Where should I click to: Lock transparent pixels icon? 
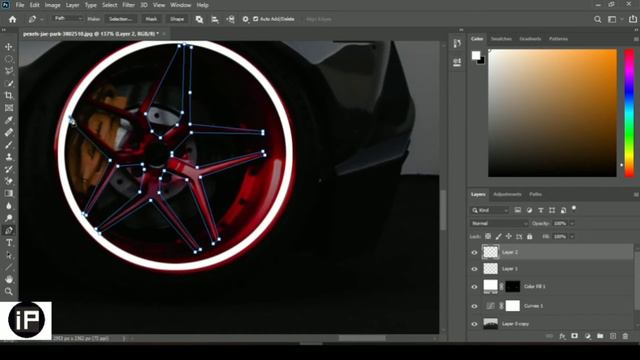488,236
